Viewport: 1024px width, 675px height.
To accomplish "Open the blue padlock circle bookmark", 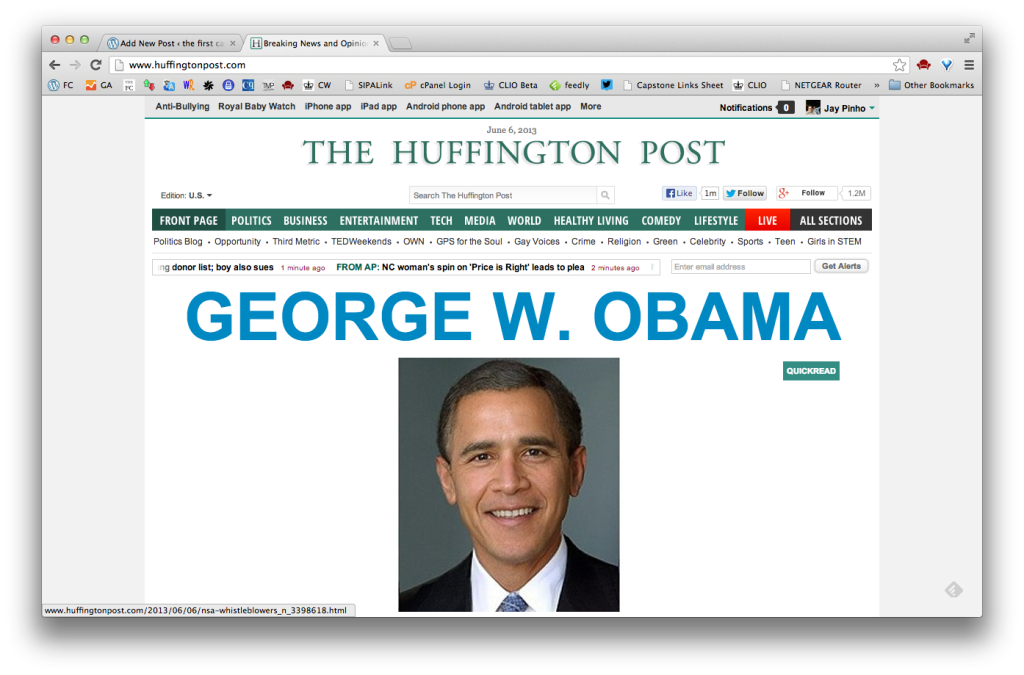I will (x=228, y=85).
